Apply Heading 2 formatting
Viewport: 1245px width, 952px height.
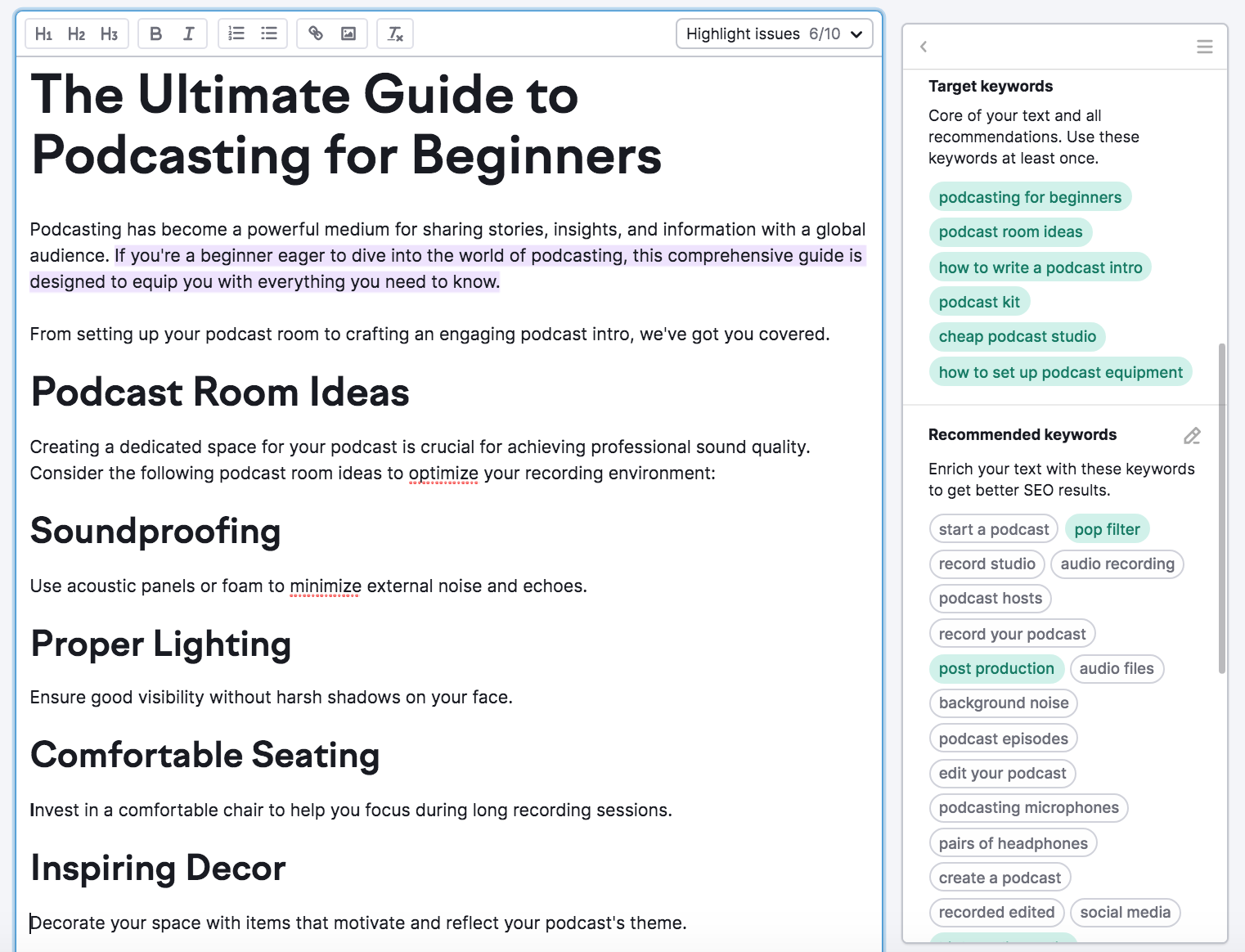point(77,34)
